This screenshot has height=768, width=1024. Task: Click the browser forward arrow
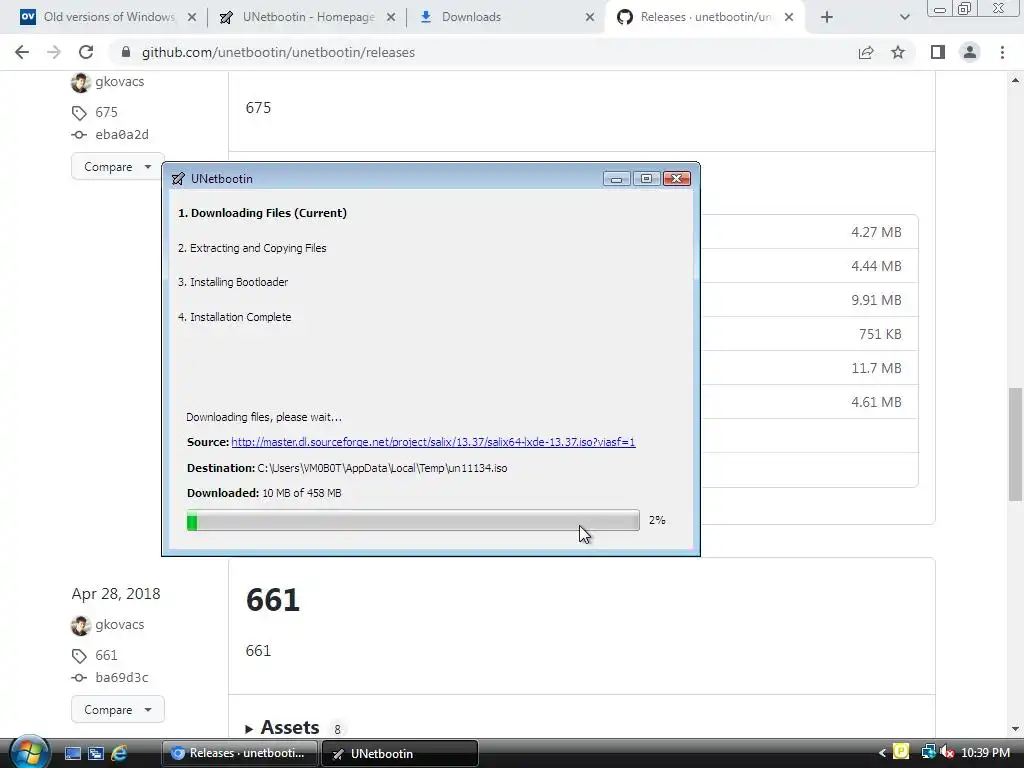click(54, 52)
